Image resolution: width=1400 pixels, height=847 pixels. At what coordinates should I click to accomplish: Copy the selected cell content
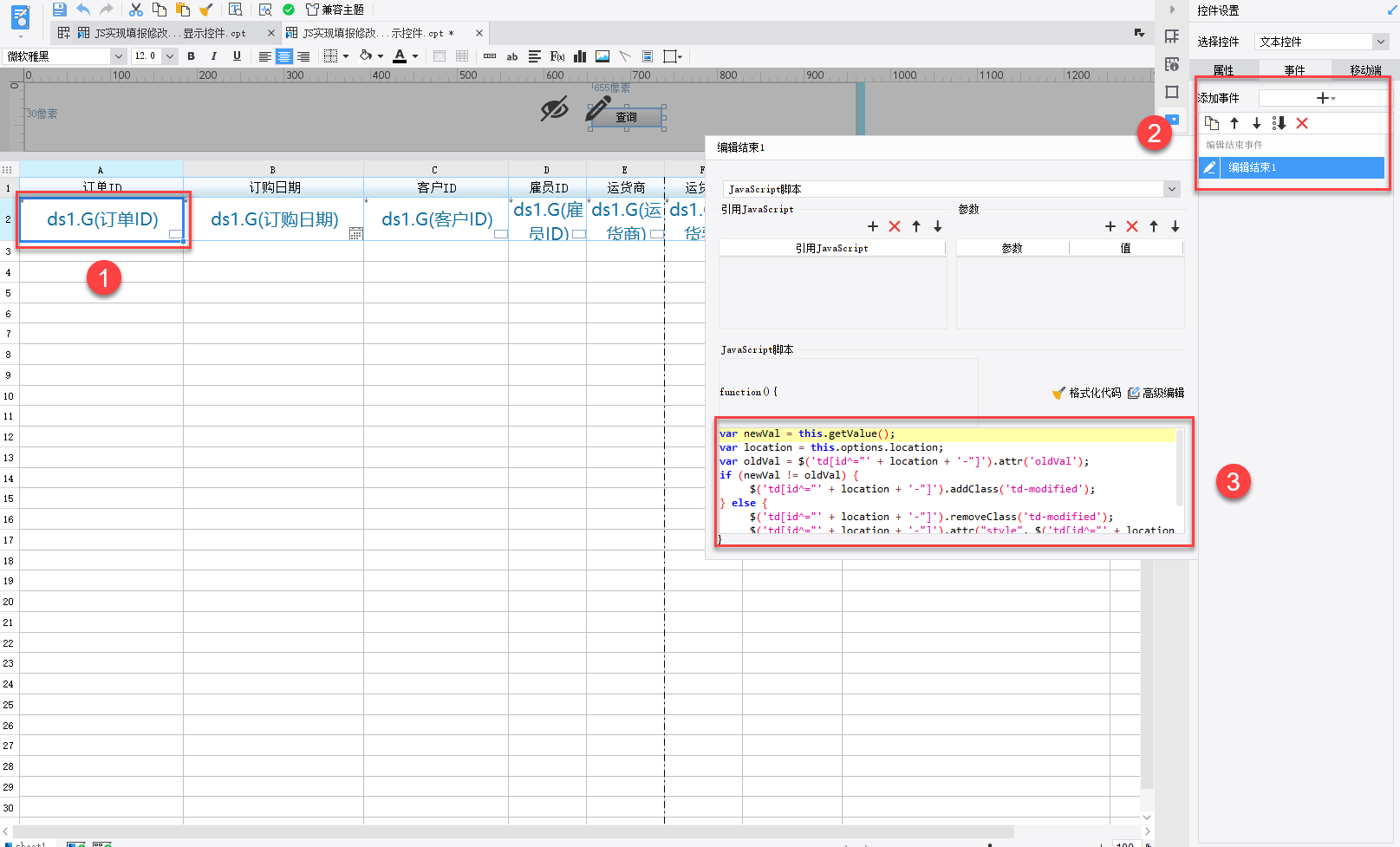pyautogui.click(x=160, y=10)
